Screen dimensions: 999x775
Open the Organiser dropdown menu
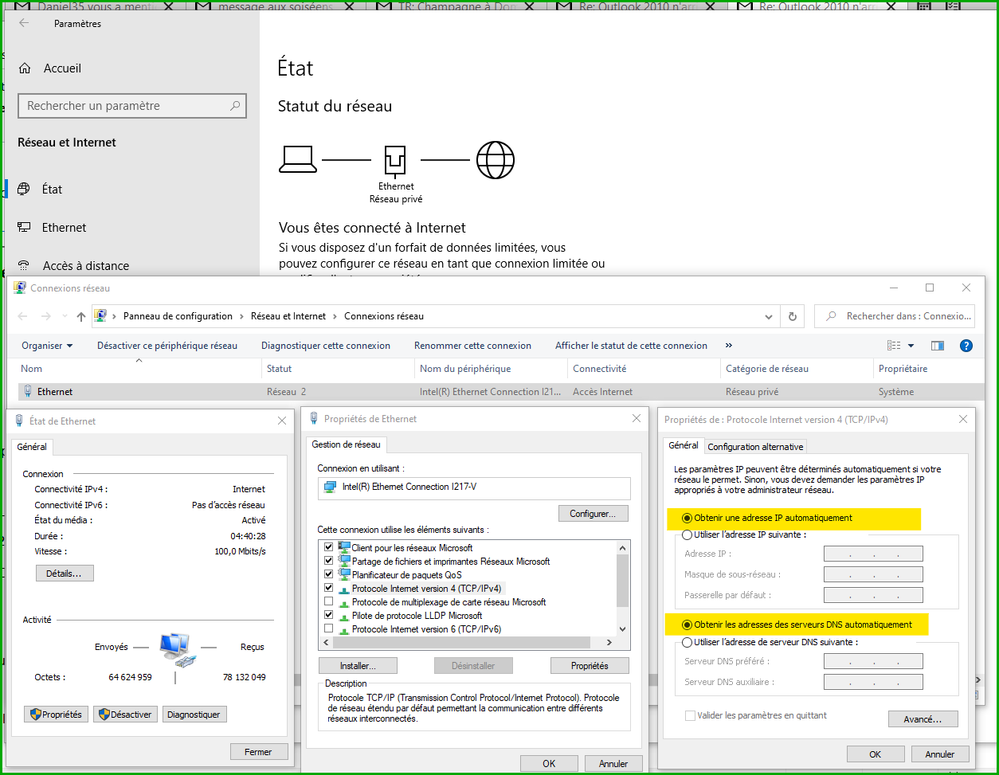click(x=47, y=346)
